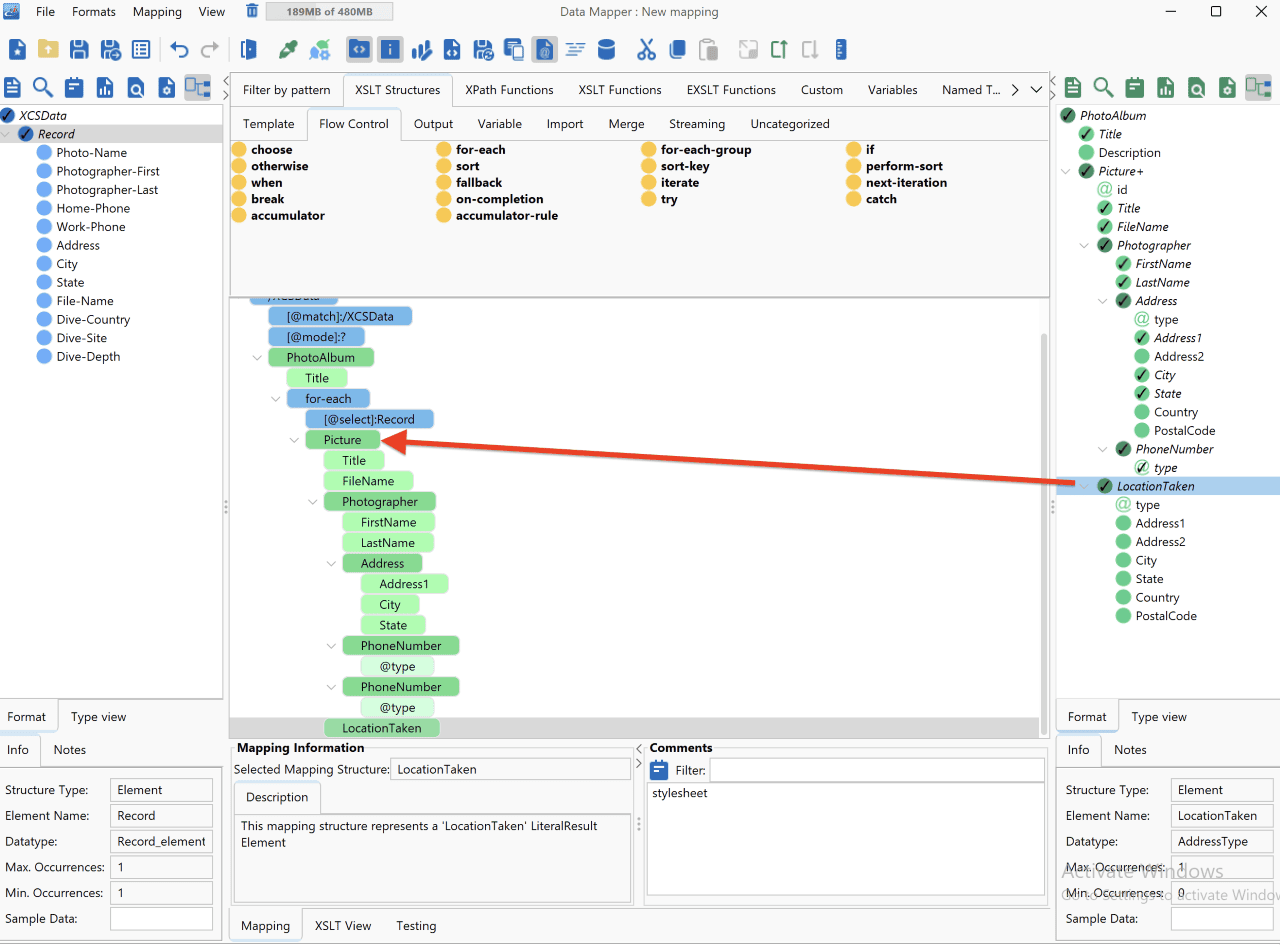Open the XSLT View tab
This screenshot has width=1280, height=945.
343,926
